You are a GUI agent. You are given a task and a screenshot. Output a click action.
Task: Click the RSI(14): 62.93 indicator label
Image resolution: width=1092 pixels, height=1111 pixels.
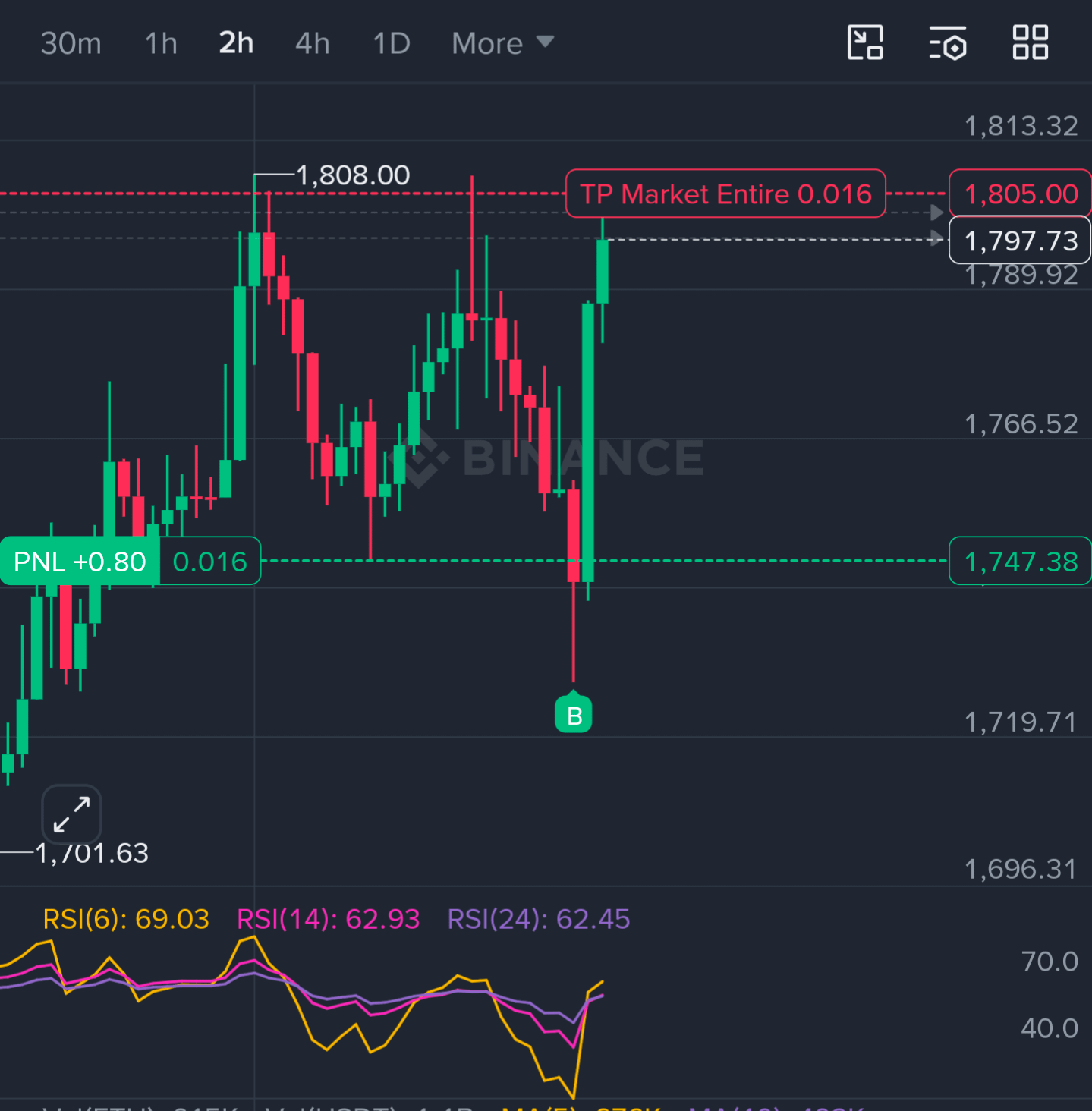coord(328,919)
